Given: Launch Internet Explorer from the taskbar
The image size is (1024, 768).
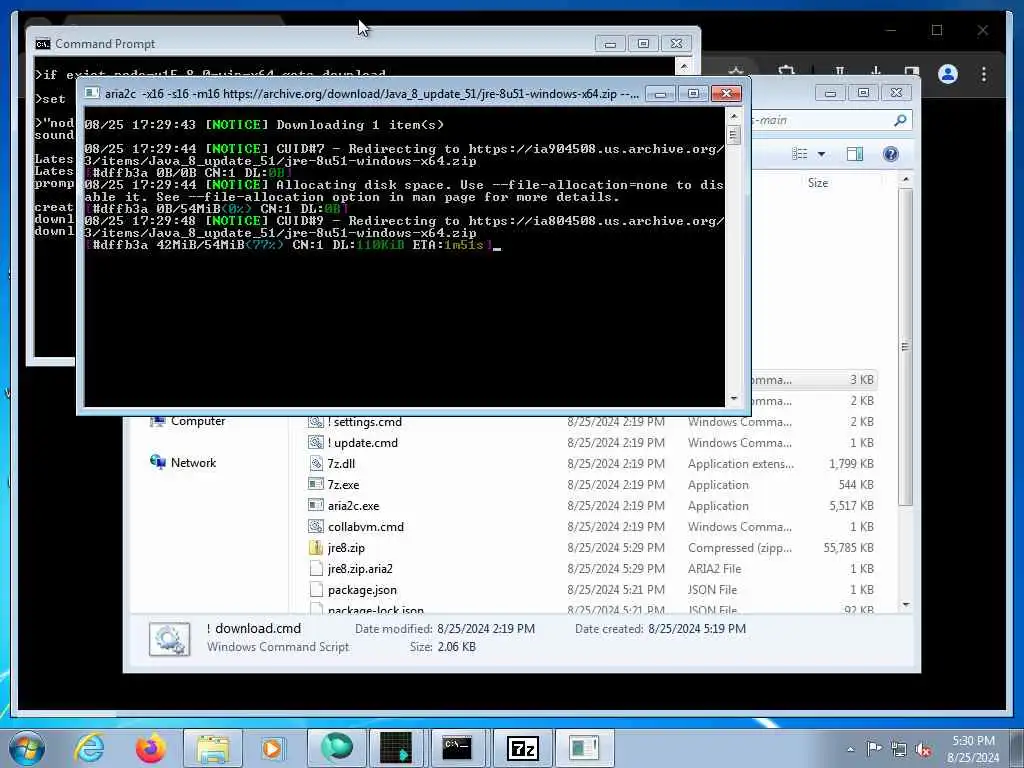Looking at the screenshot, I should coord(89,748).
